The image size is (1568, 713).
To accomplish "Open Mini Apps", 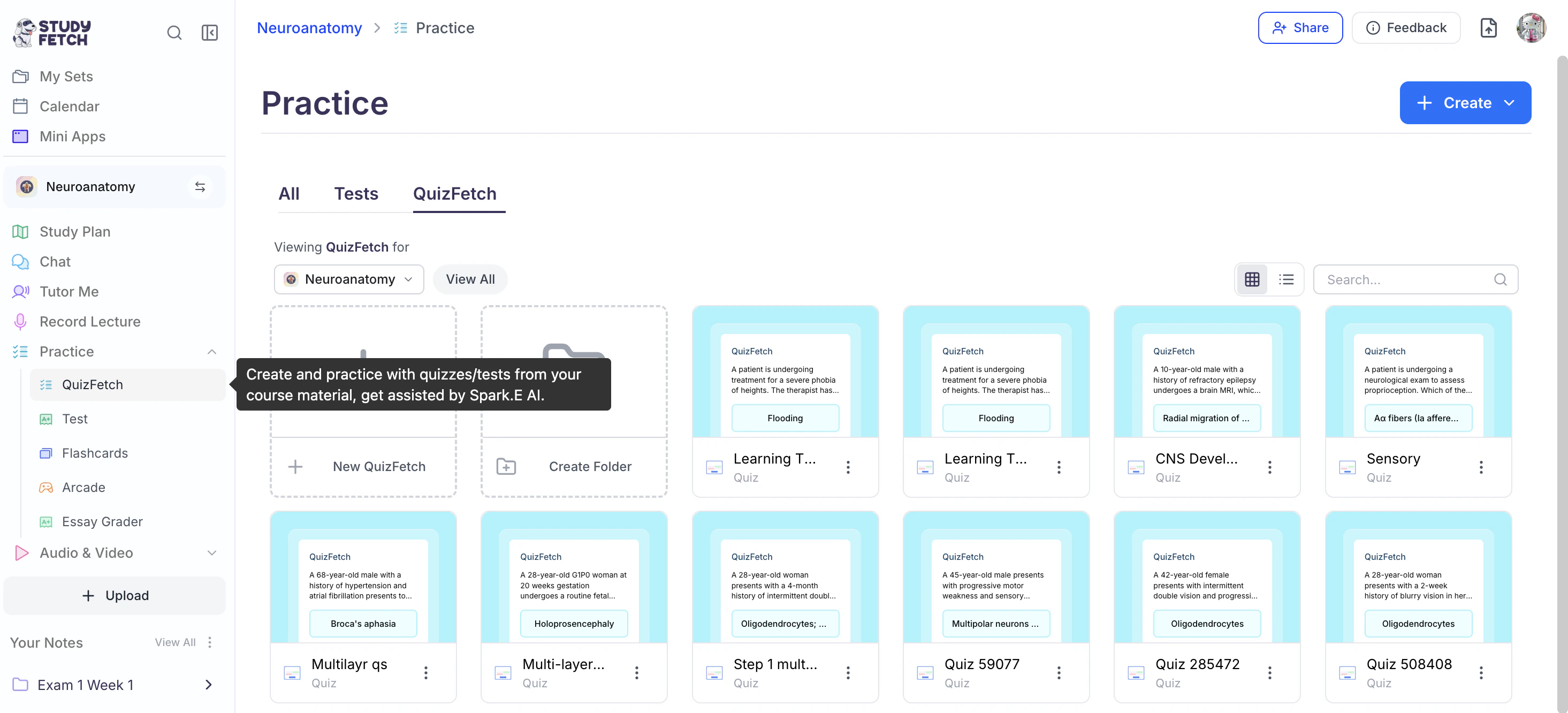I will tap(72, 136).
